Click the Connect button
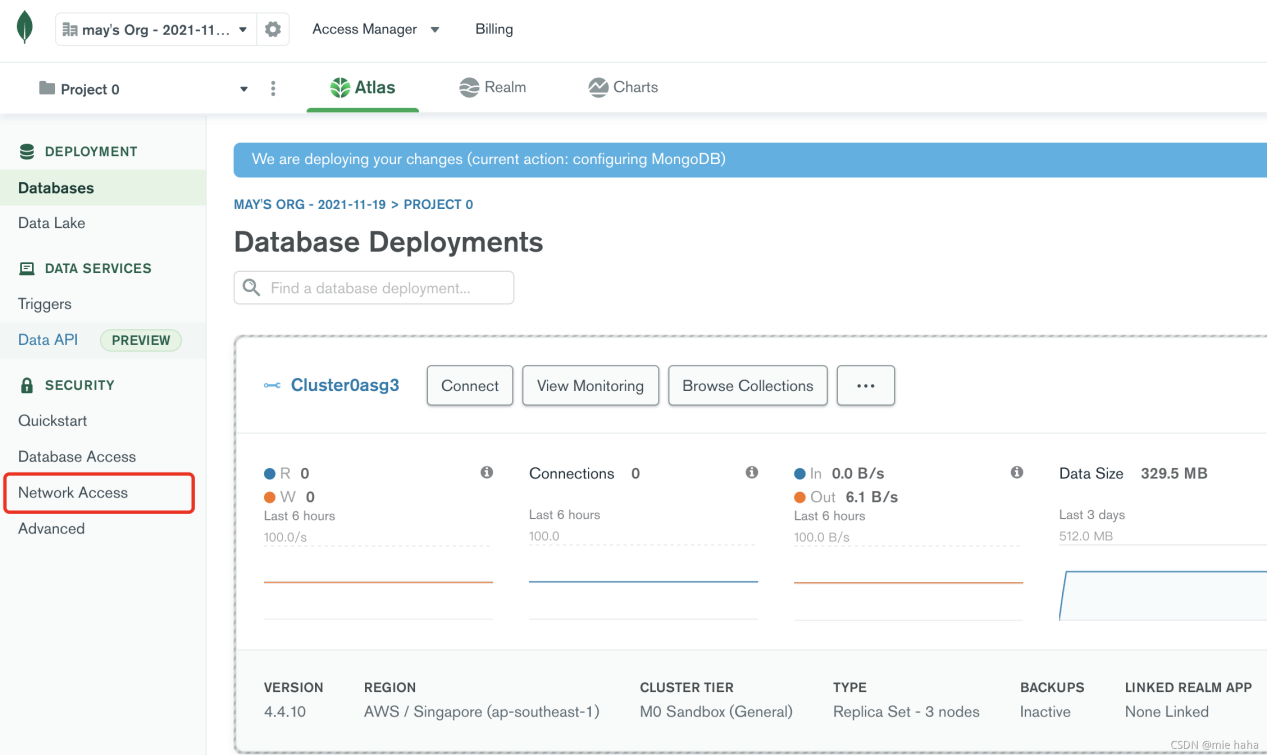This screenshot has height=755, width=1267. [x=470, y=386]
